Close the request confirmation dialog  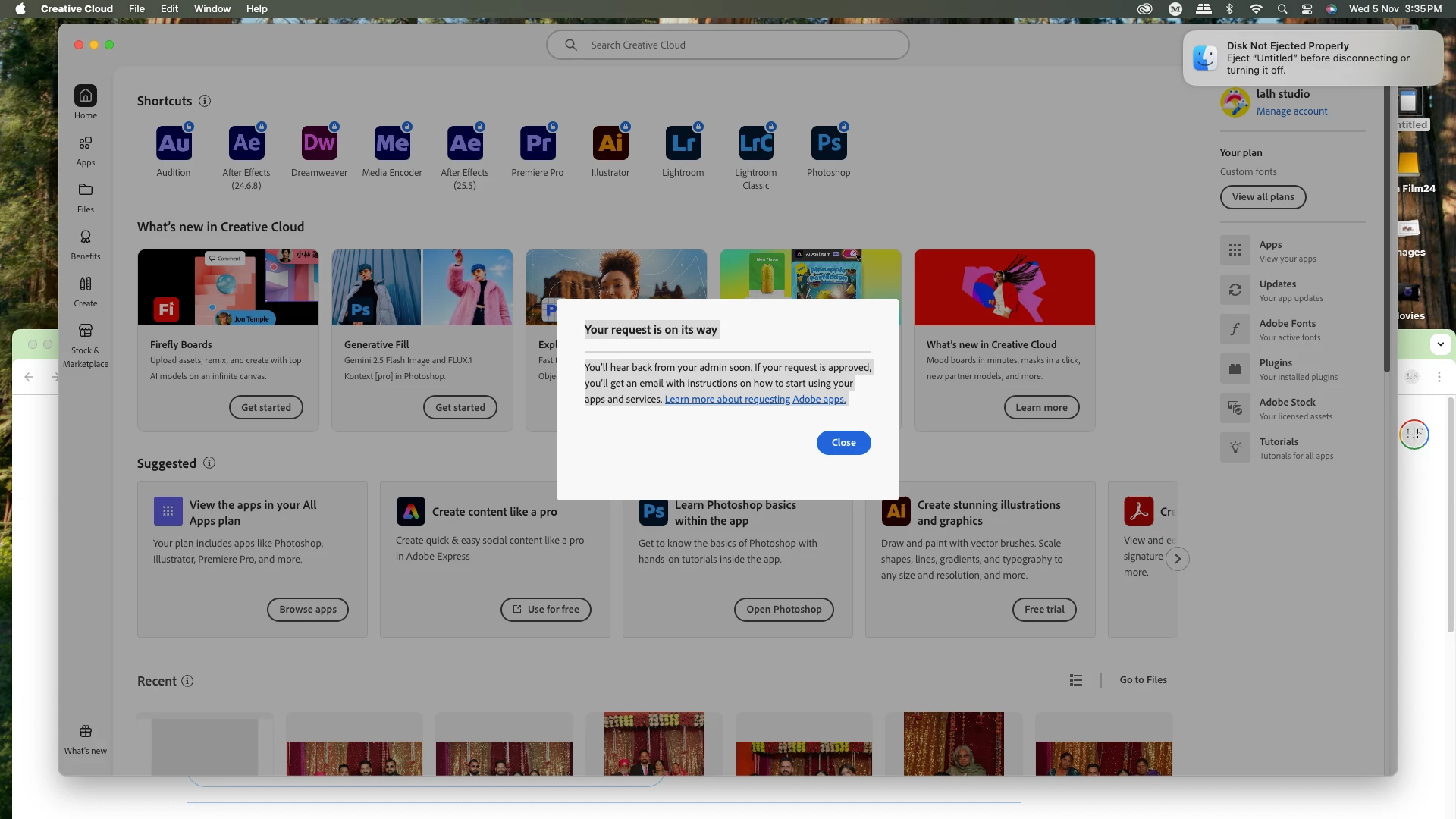pos(843,443)
